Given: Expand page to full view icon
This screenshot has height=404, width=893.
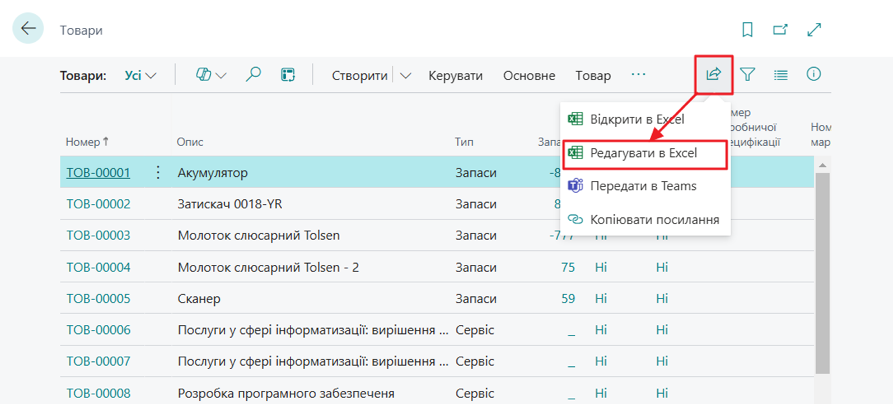Looking at the screenshot, I should pos(815,30).
